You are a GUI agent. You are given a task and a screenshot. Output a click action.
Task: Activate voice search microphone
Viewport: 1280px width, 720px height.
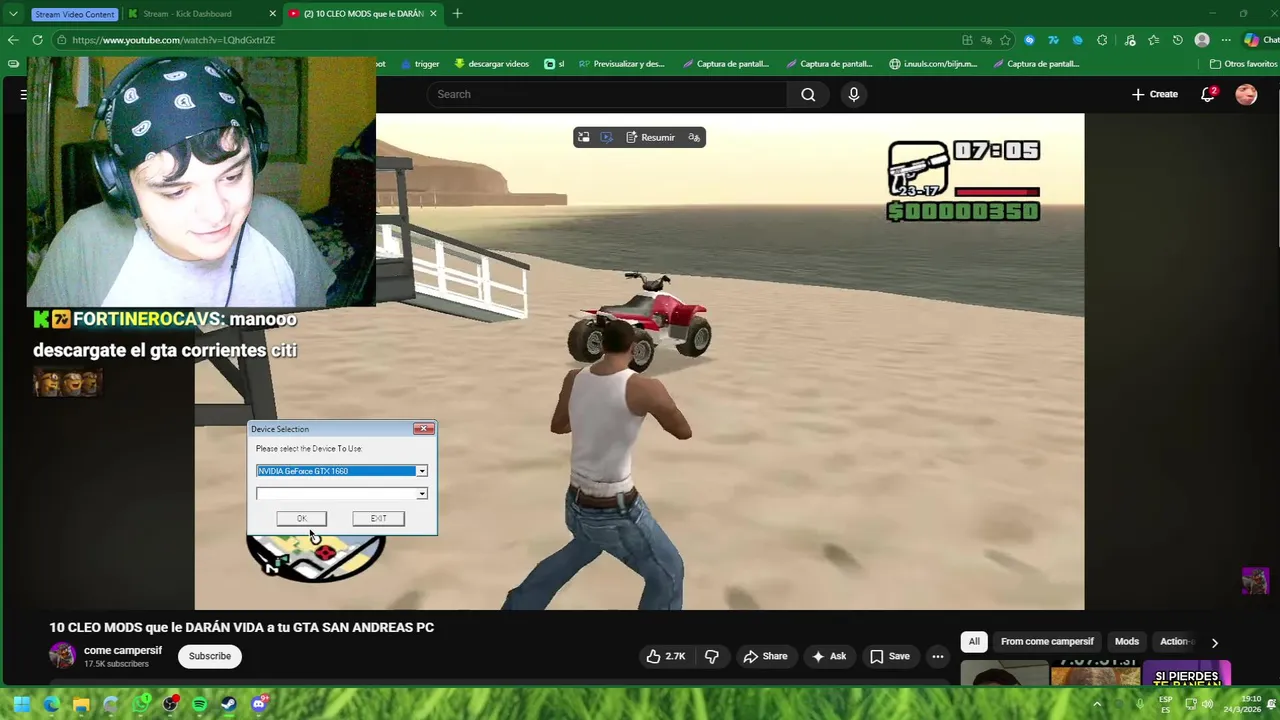tap(853, 94)
